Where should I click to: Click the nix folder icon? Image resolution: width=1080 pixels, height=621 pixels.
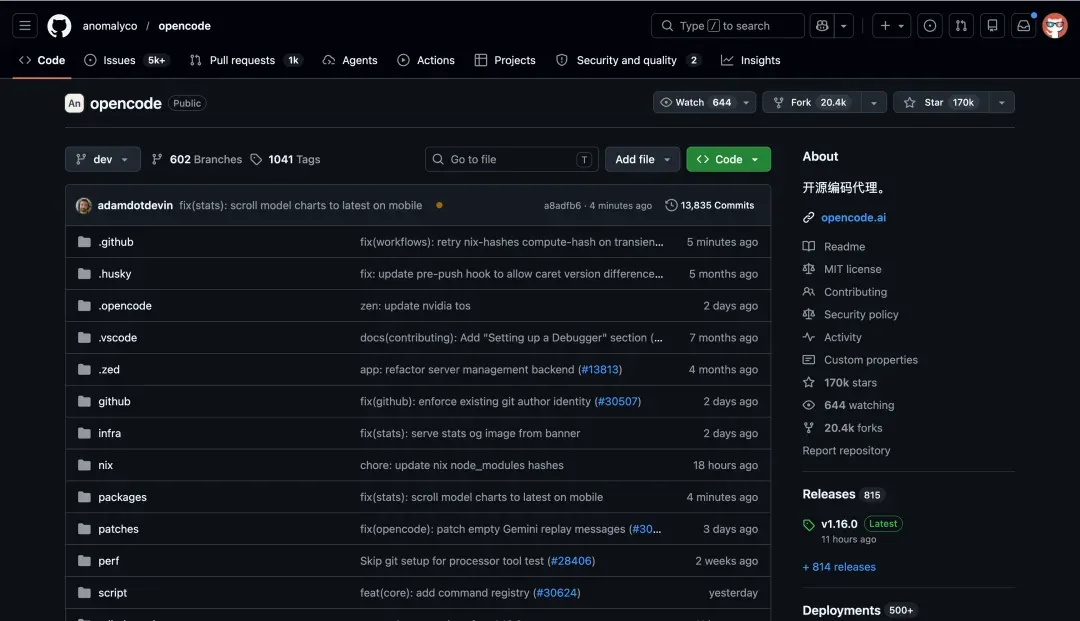(84, 465)
